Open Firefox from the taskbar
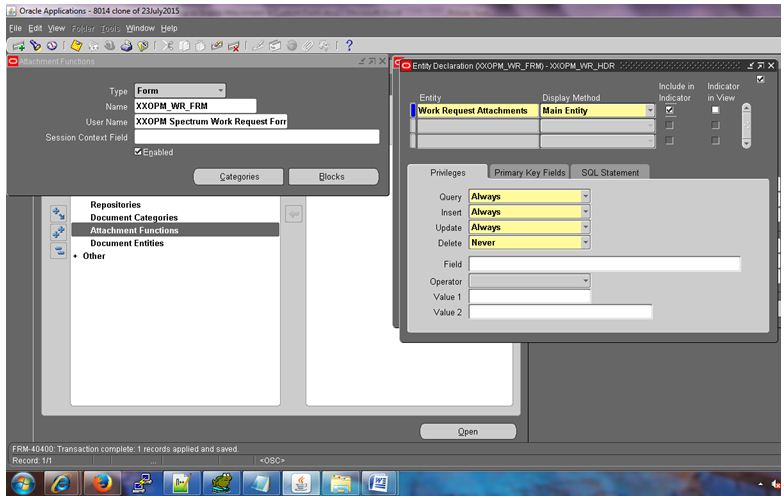Image resolution: width=784 pixels, height=498 pixels. coord(102,484)
